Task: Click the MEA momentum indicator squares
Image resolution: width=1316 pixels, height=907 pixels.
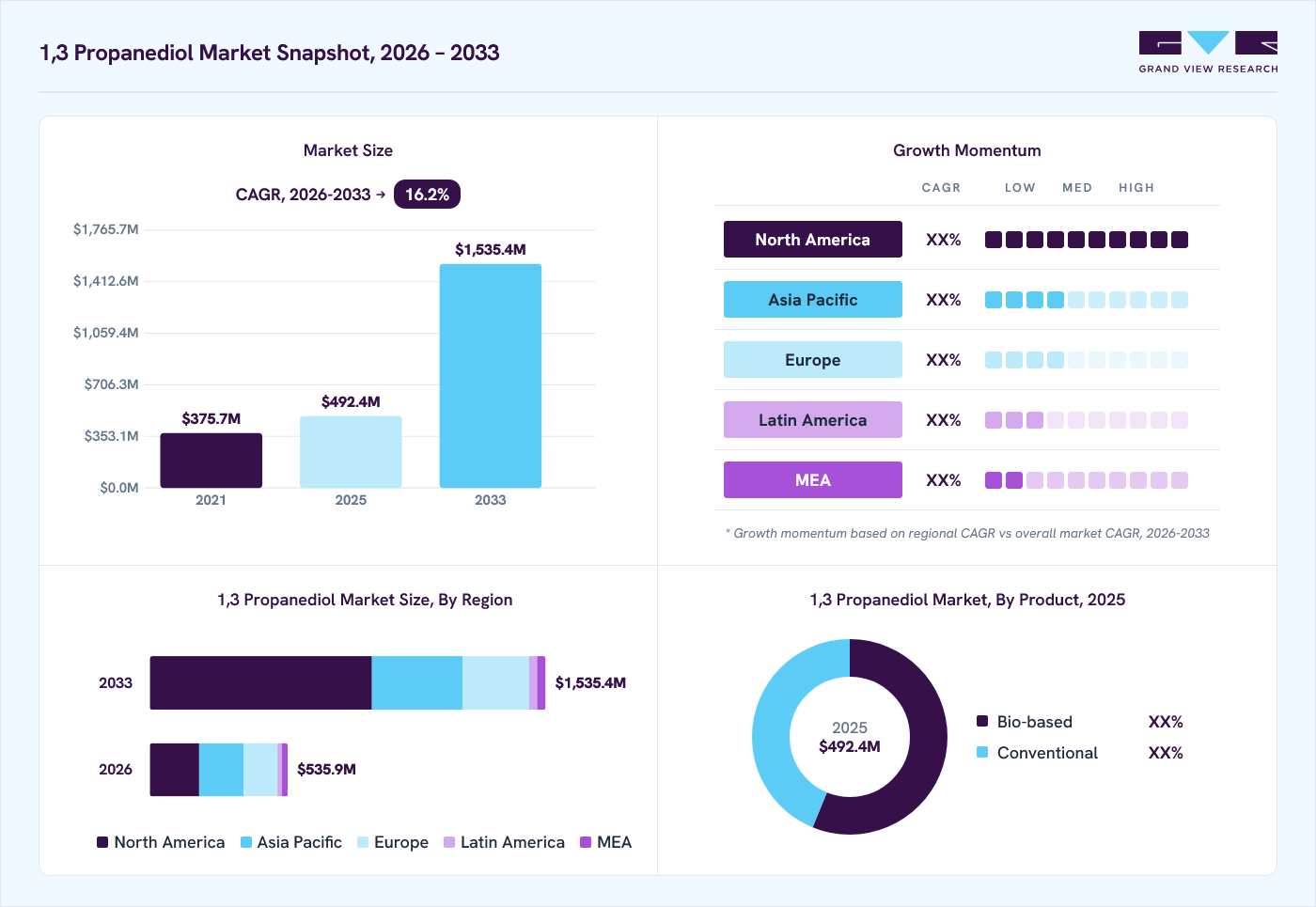Action: click(x=1087, y=480)
